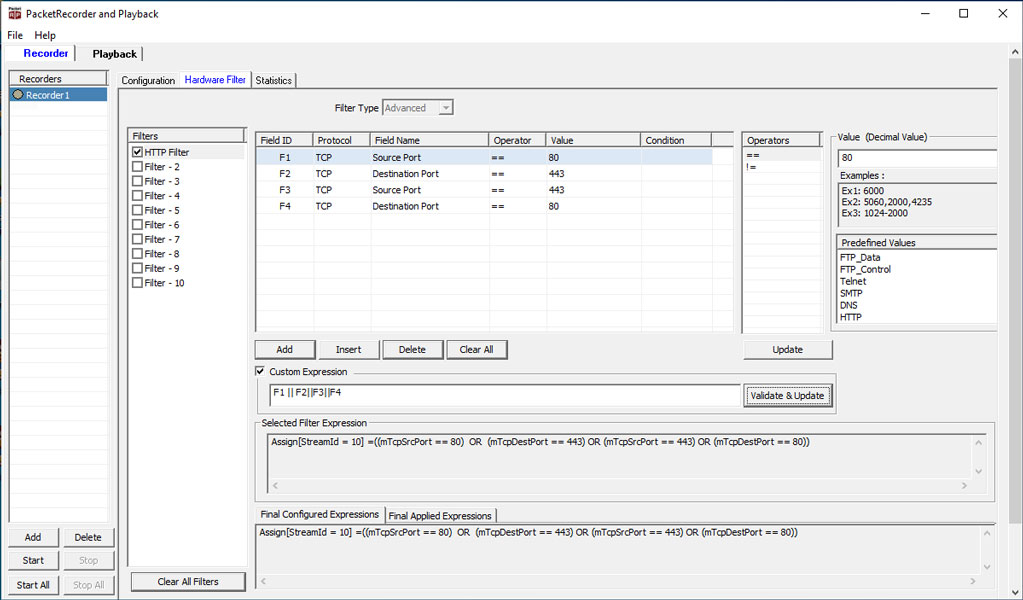Viewport: 1023px width, 600px height.
Task: Open the File menu
Action: pos(15,35)
